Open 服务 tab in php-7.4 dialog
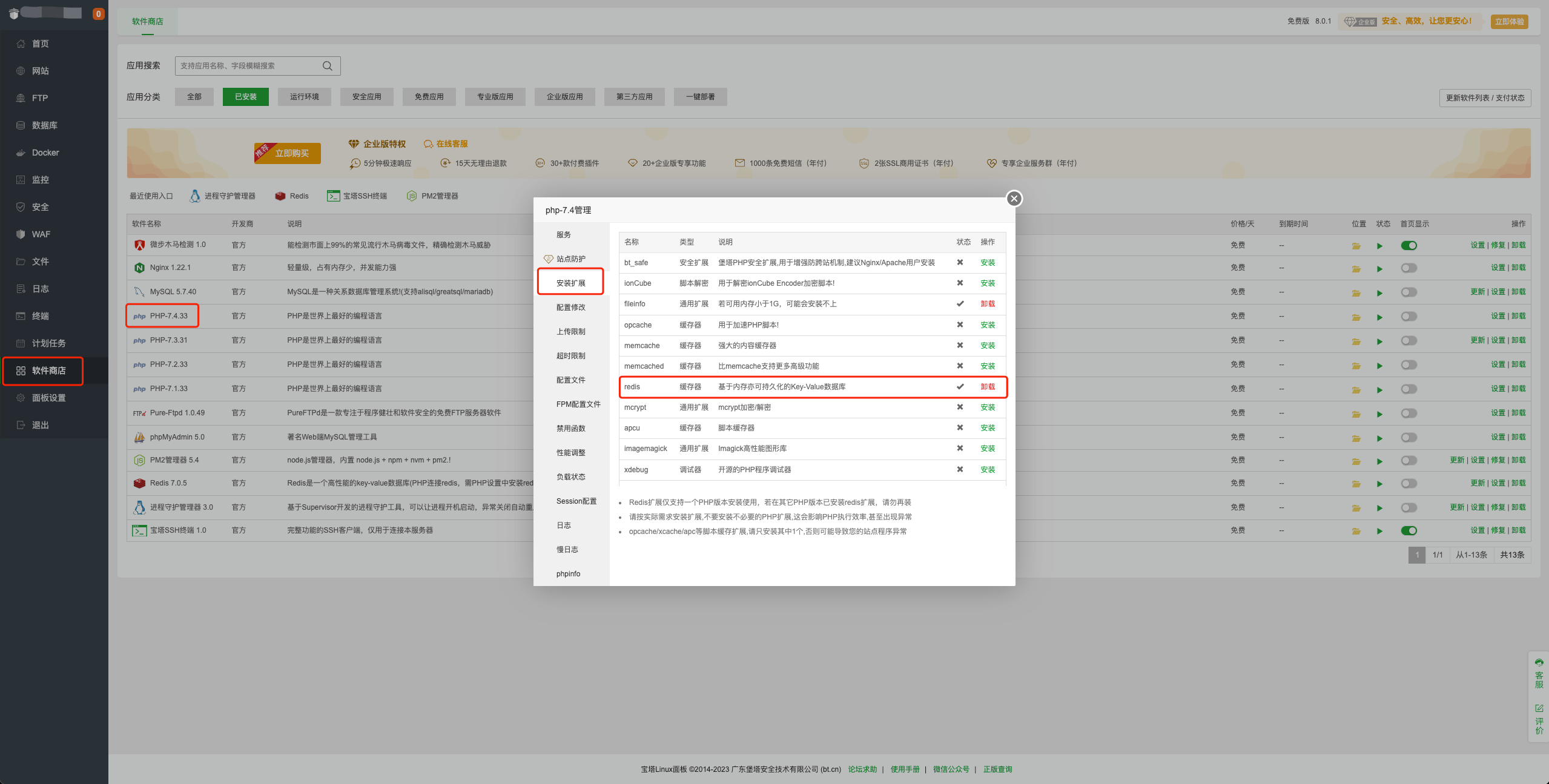1549x784 pixels. (x=563, y=235)
